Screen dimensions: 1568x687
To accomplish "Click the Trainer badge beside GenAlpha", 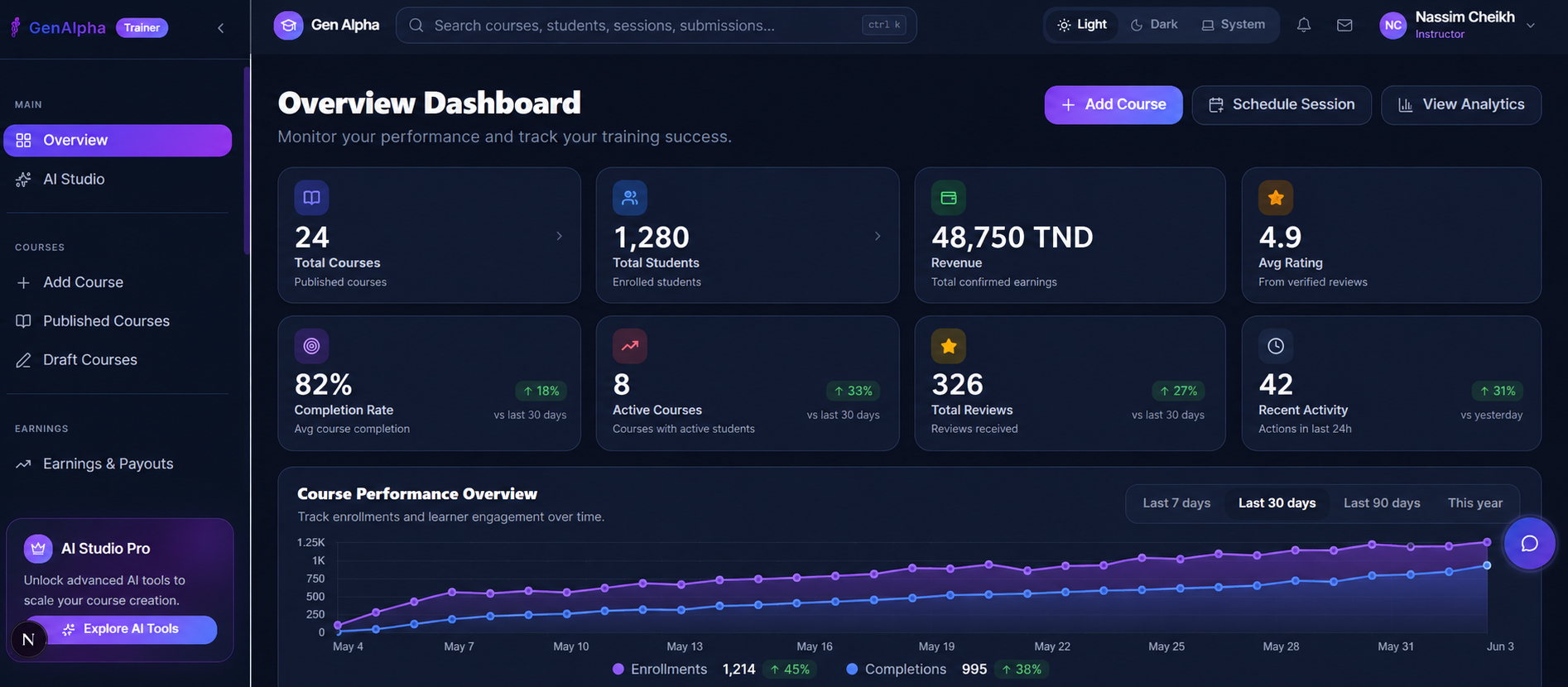I will 142,28.
